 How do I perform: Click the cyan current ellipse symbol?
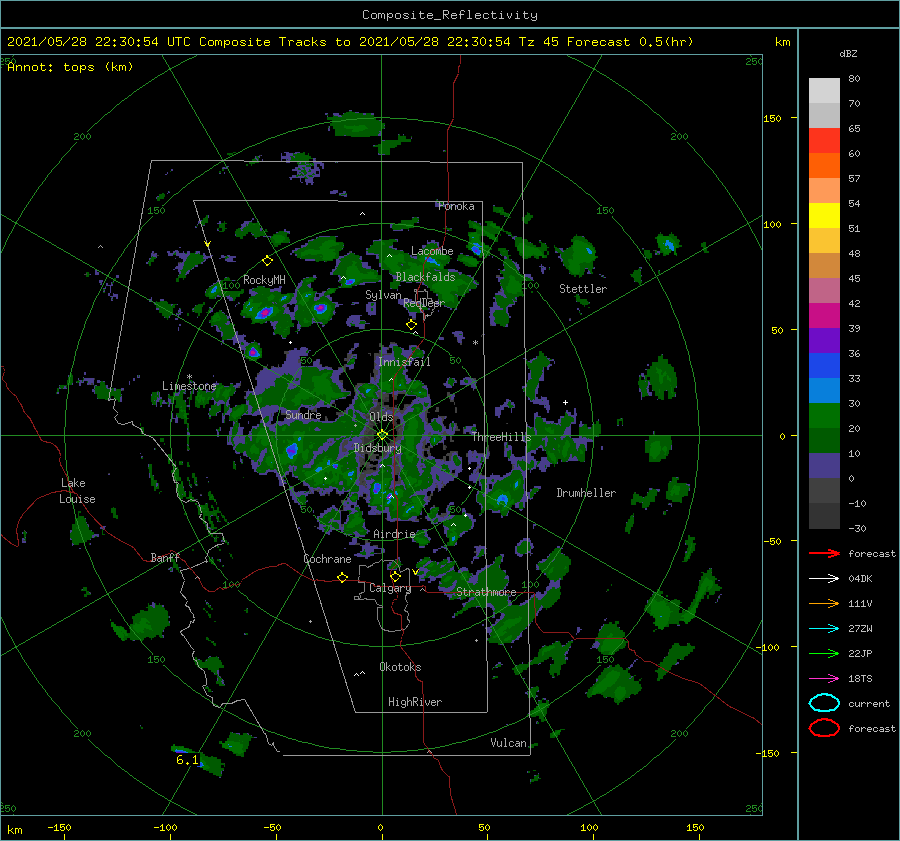[x=824, y=703]
